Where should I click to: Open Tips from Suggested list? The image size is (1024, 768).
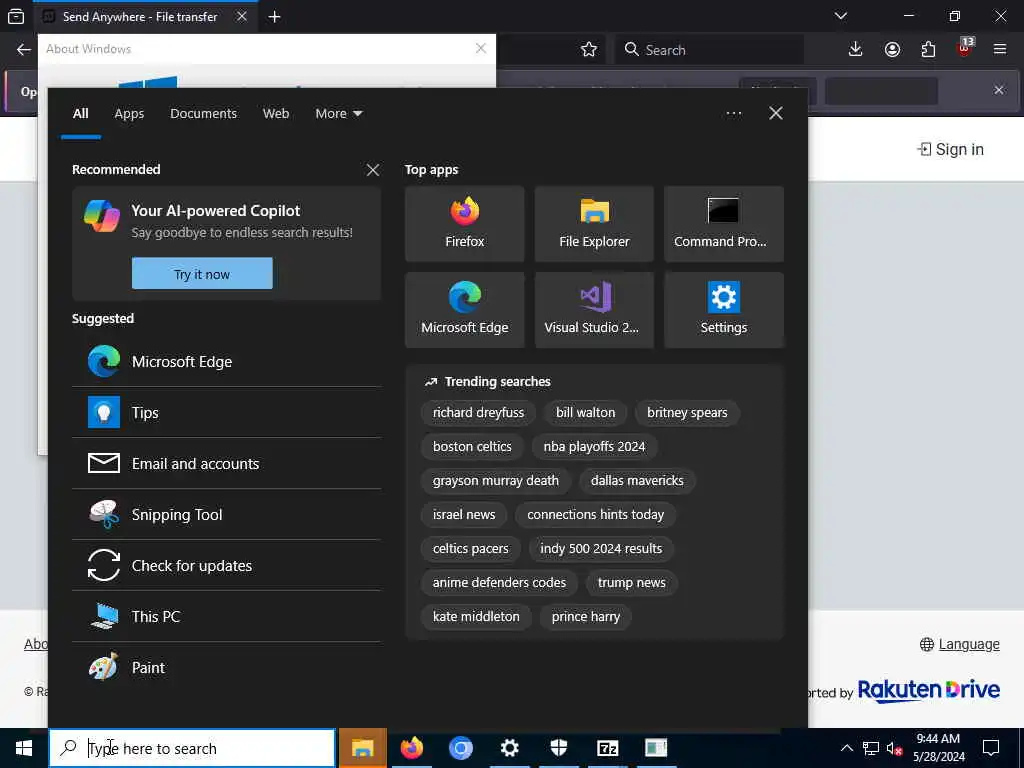[227, 413]
